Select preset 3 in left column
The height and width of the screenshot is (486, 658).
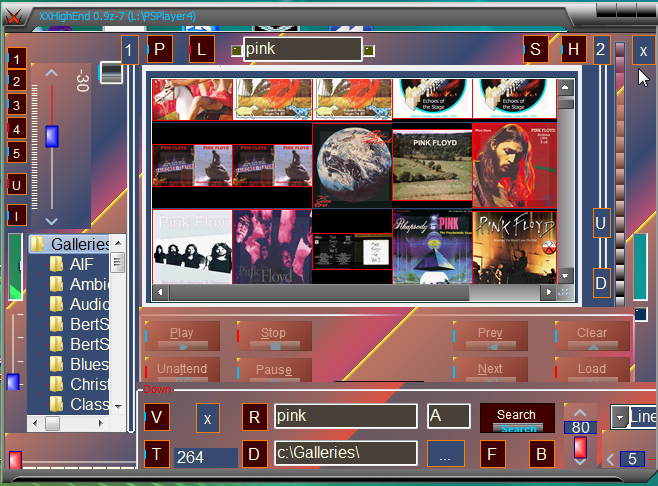(17, 105)
